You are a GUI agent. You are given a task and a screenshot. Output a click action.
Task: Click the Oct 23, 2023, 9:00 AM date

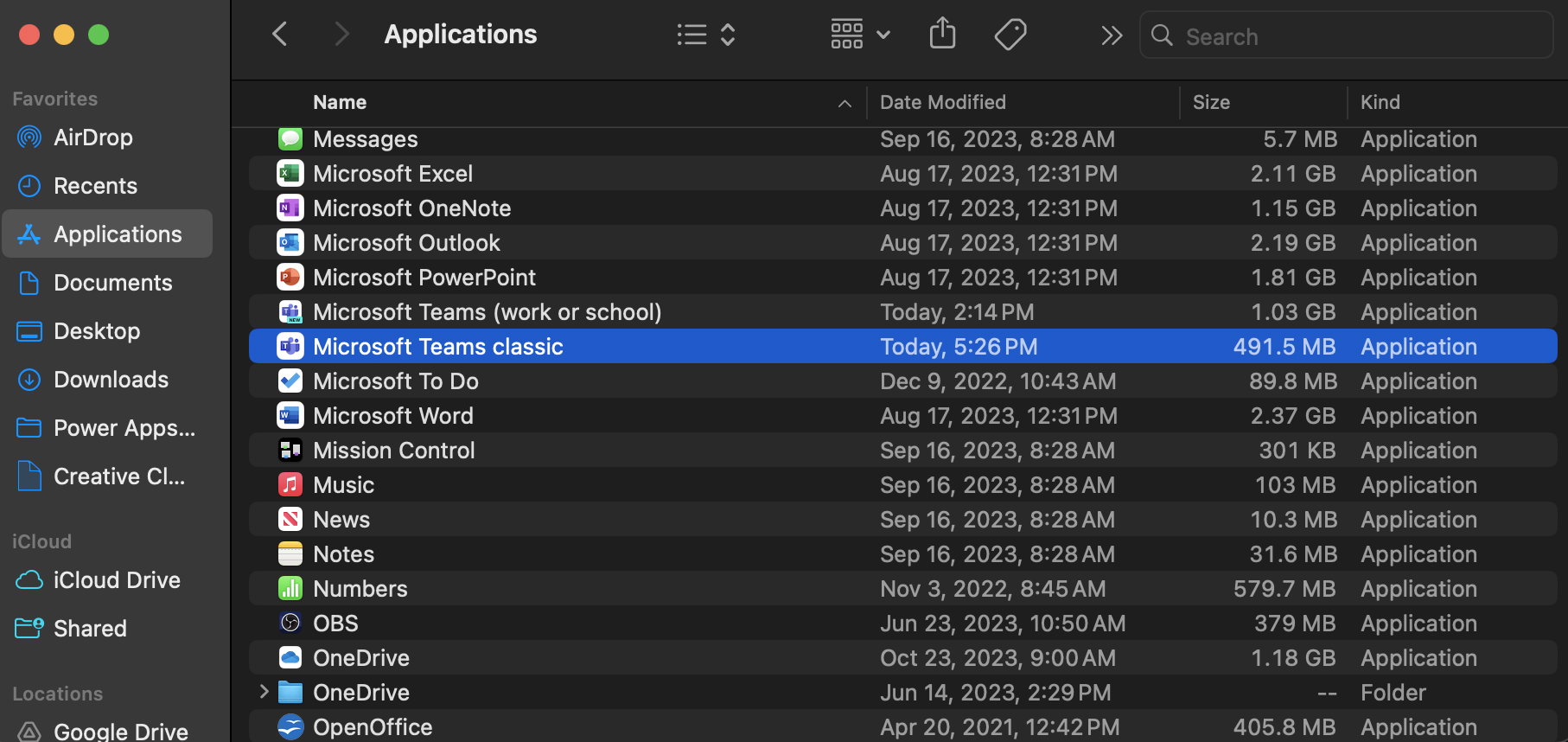coord(998,658)
